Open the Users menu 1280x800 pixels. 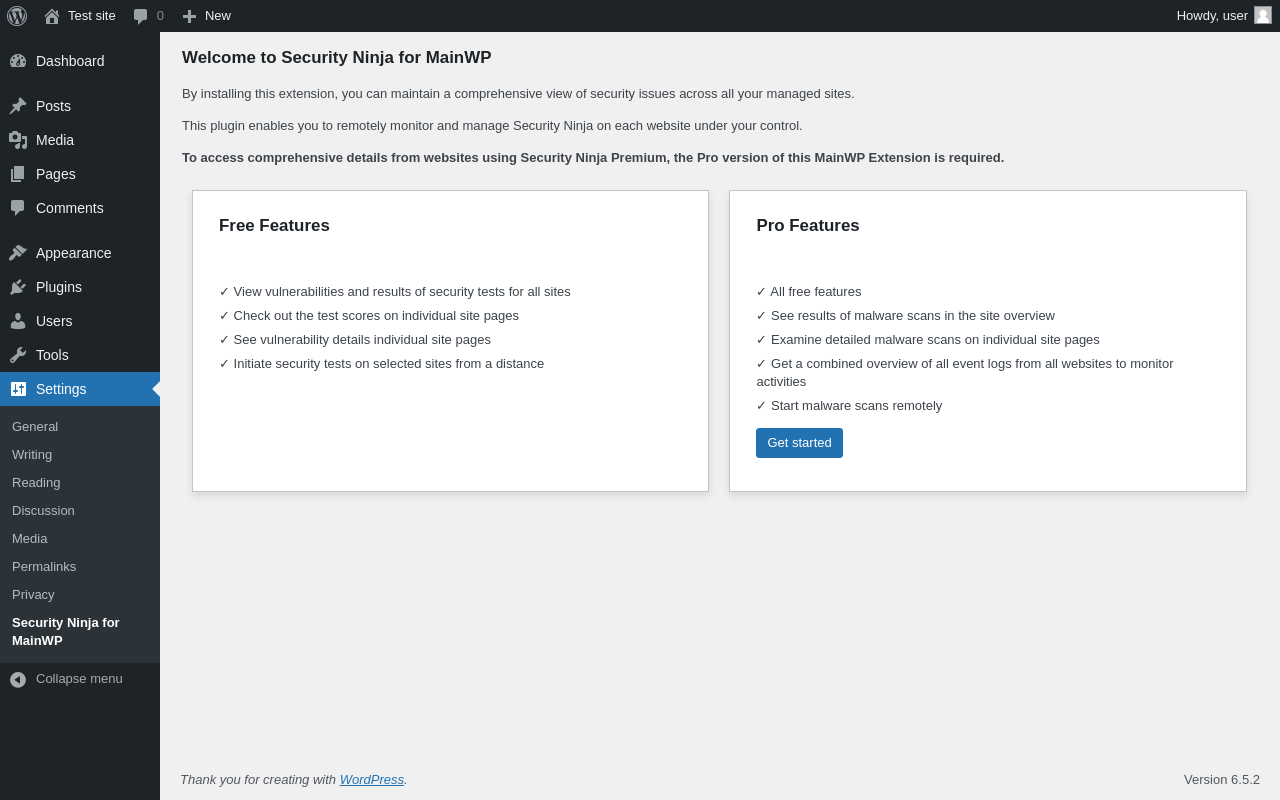[x=80, y=321]
